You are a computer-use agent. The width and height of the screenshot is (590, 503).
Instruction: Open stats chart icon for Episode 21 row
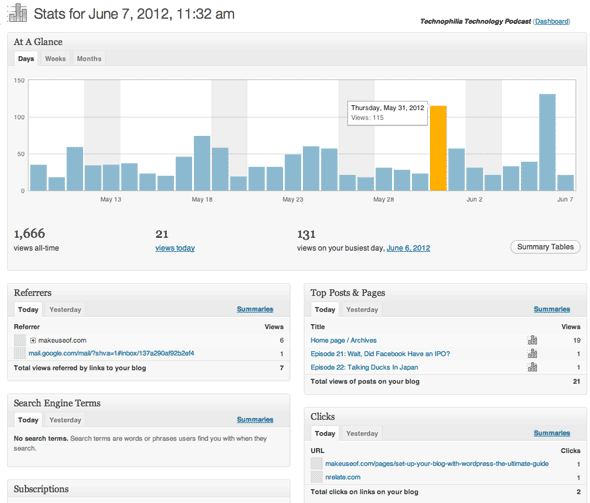click(x=532, y=354)
